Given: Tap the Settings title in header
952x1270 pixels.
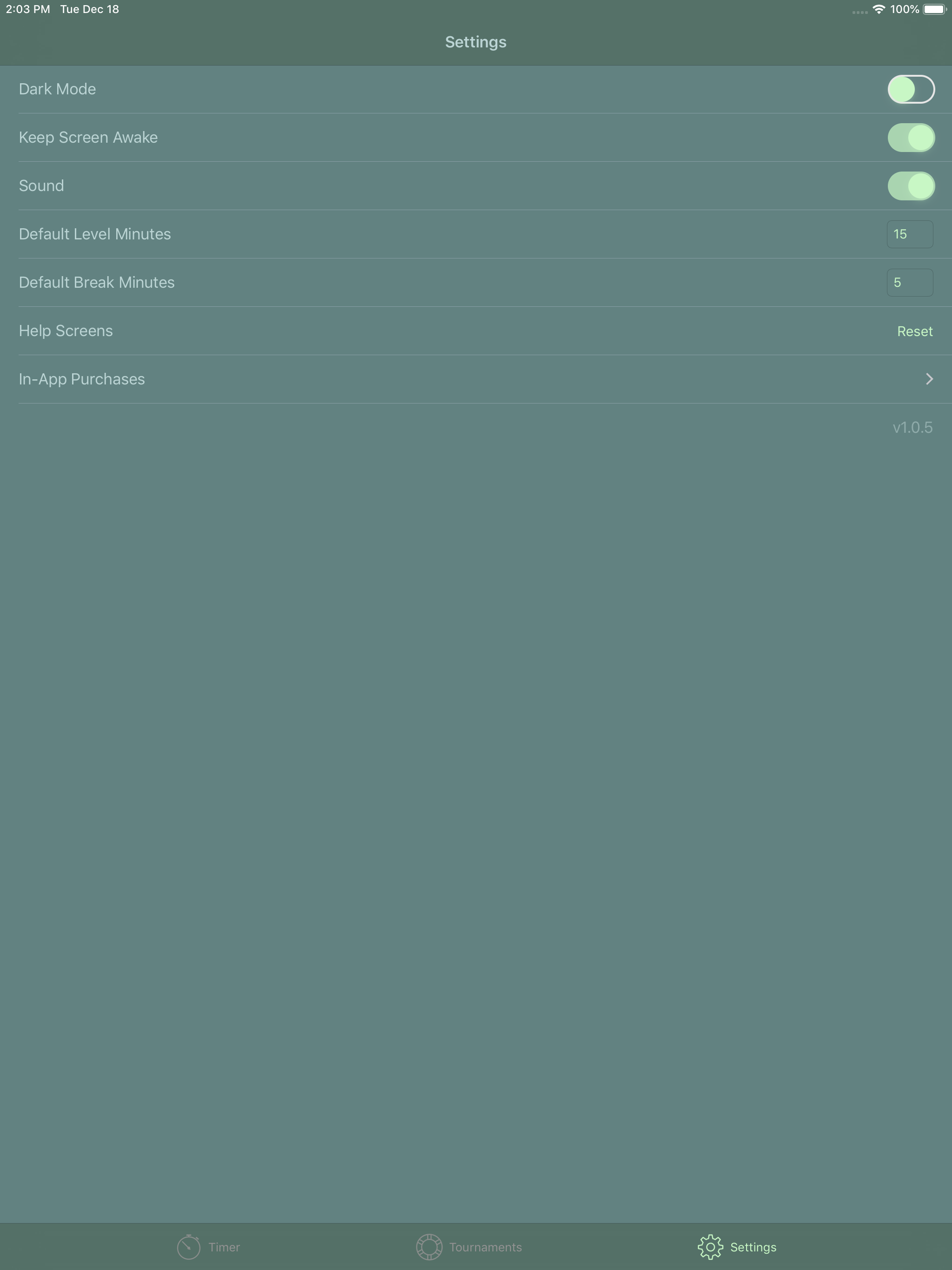Looking at the screenshot, I should [476, 42].
